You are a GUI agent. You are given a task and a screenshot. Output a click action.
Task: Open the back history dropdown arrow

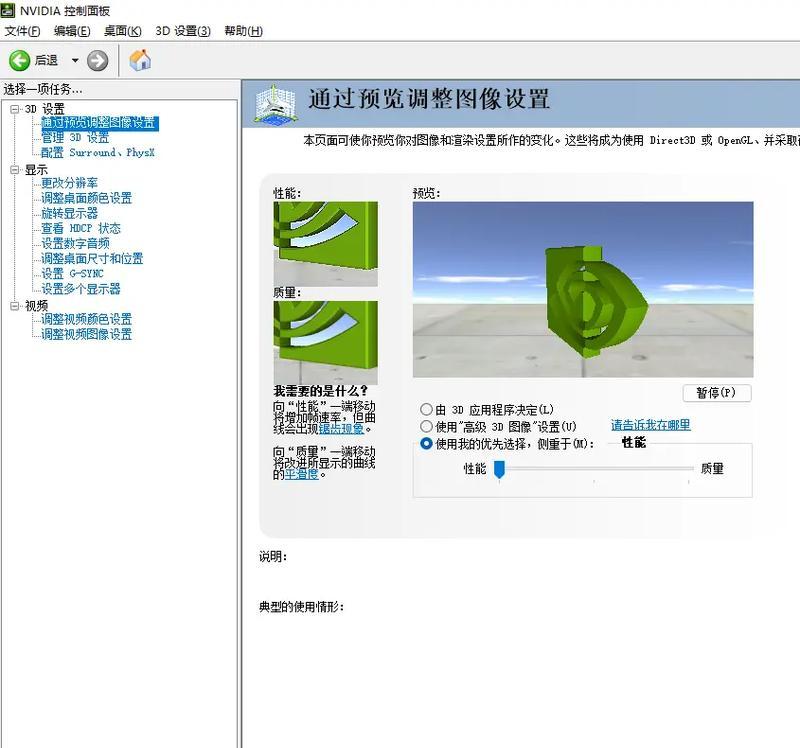(x=75, y=61)
